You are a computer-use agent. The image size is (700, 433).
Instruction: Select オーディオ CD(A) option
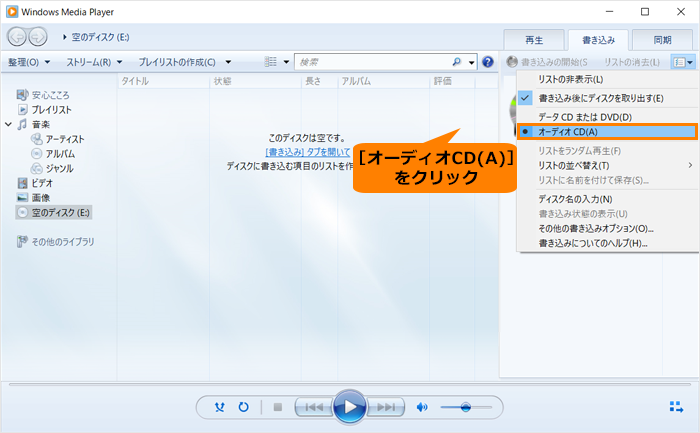pos(607,132)
